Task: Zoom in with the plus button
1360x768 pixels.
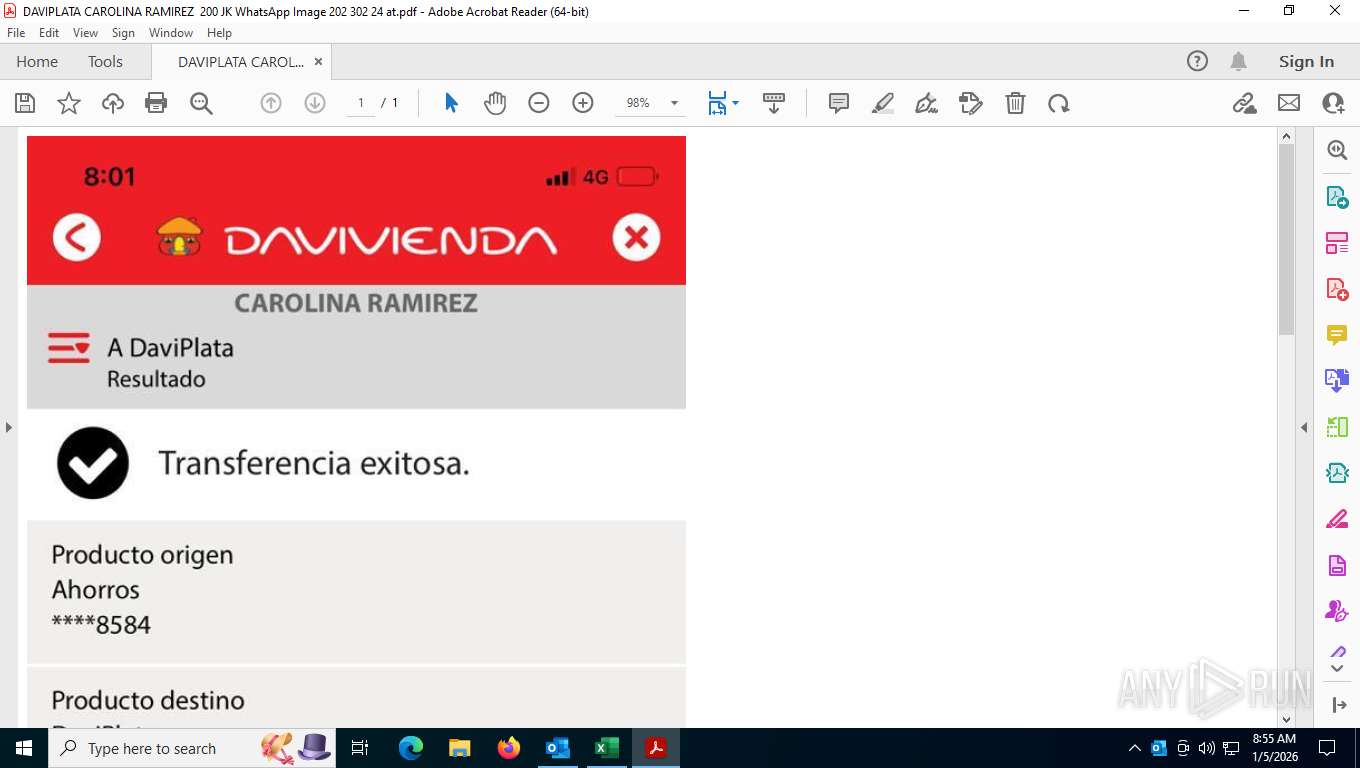Action: [583, 103]
